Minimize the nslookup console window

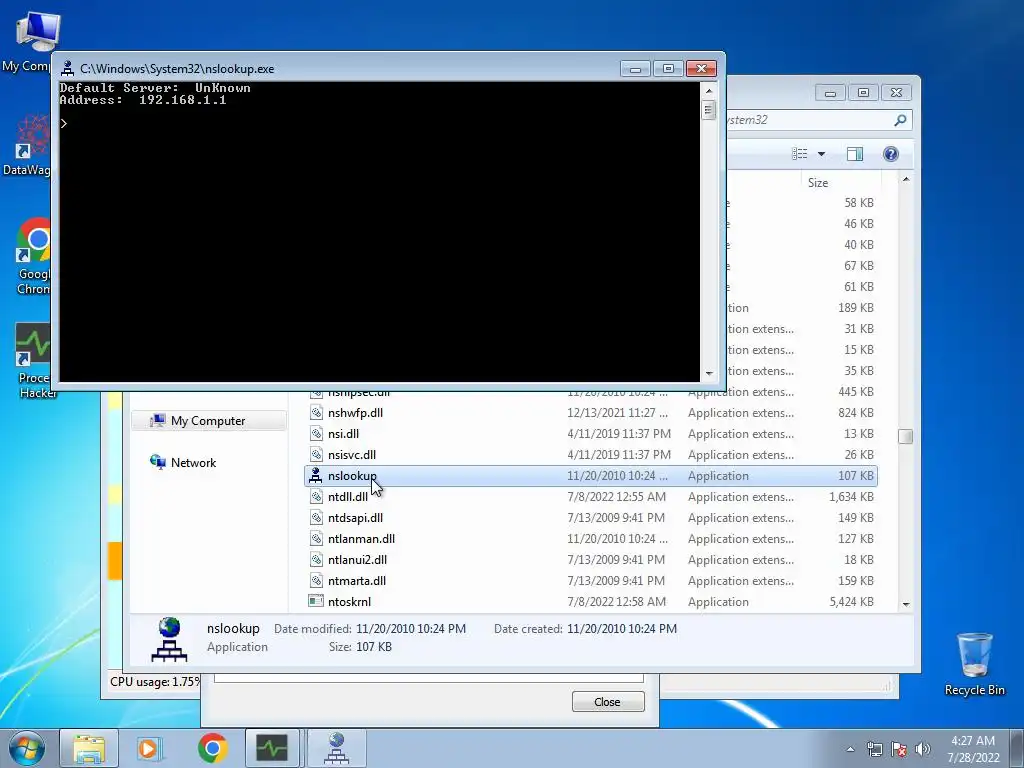point(635,69)
